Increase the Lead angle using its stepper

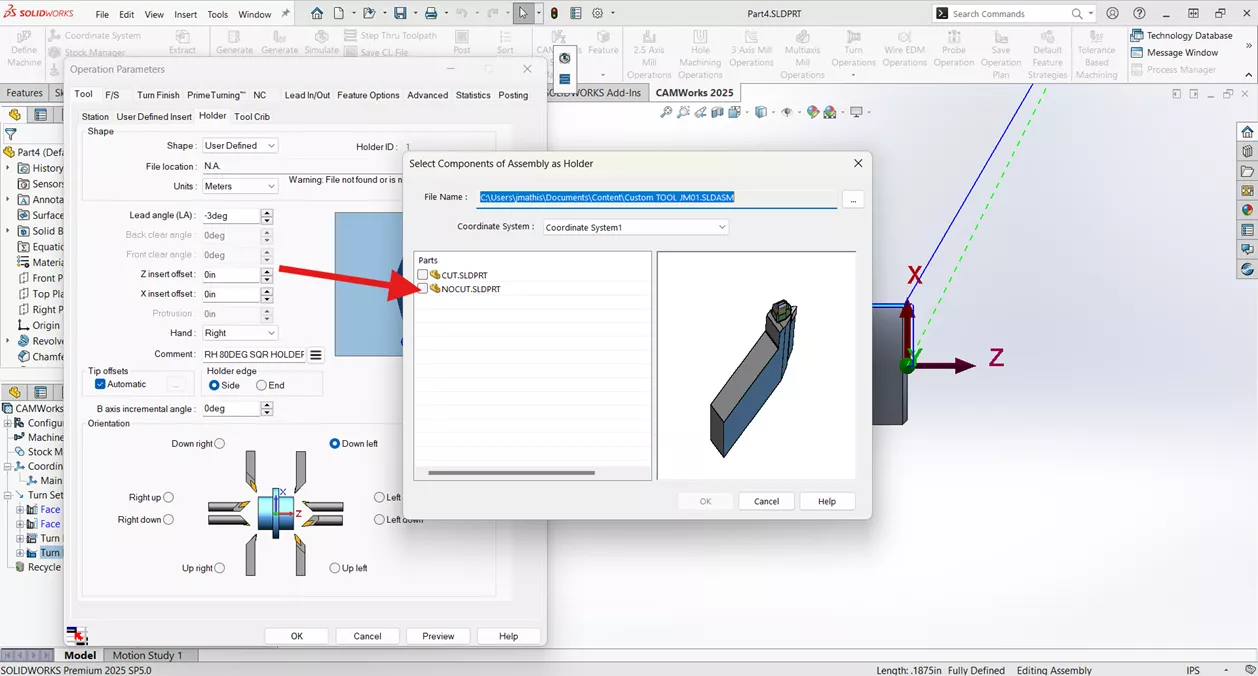(x=266, y=210)
